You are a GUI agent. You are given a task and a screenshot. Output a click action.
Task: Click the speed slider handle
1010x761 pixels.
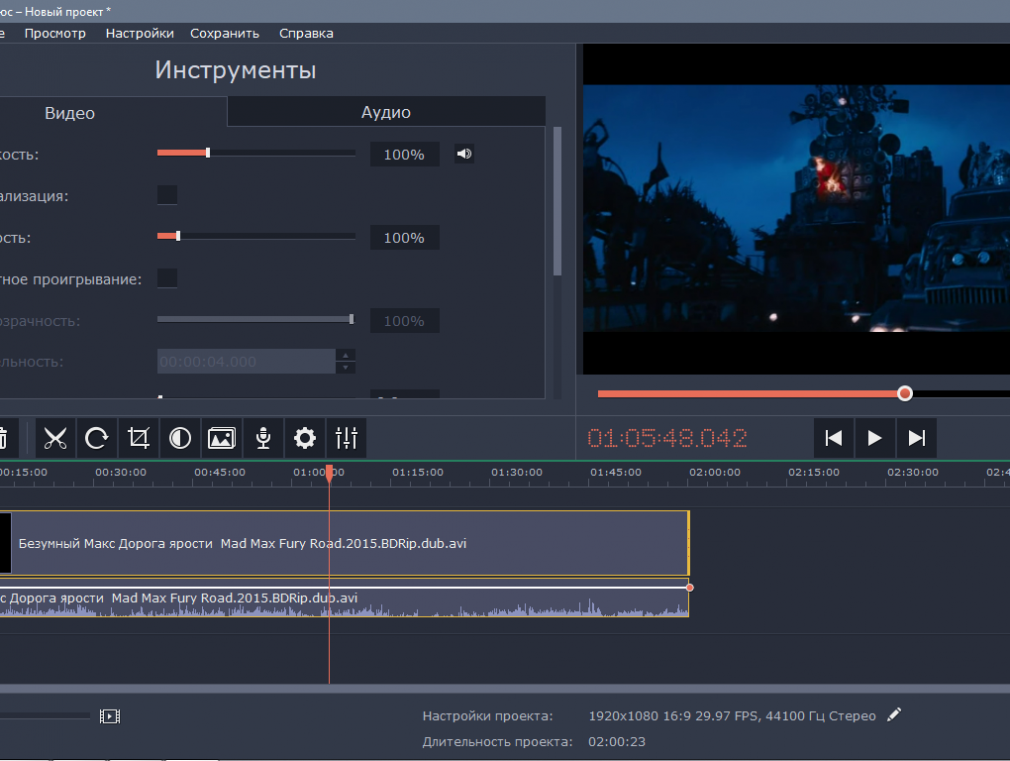click(178, 236)
